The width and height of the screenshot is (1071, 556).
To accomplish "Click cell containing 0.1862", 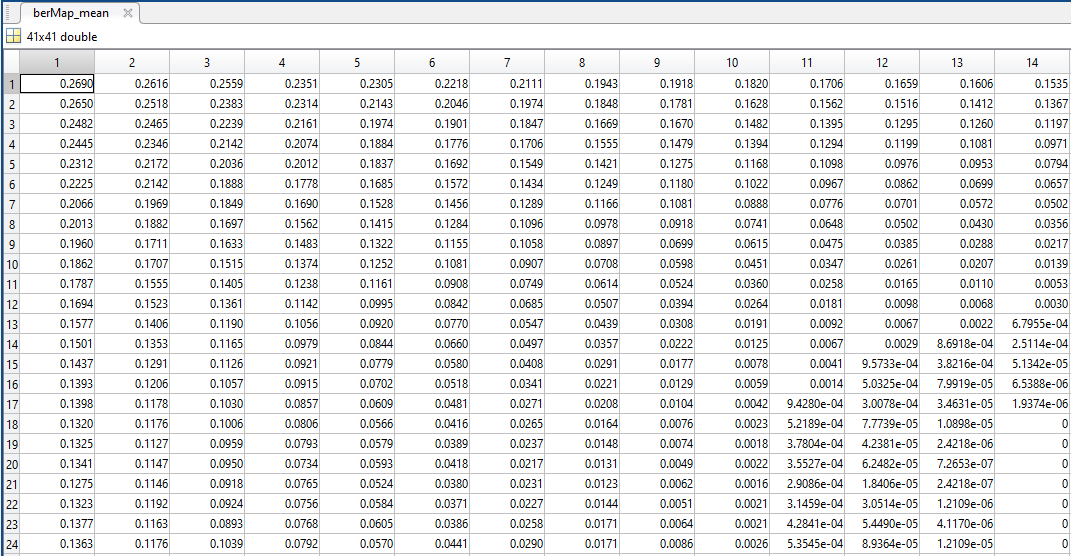I will coord(57,264).
